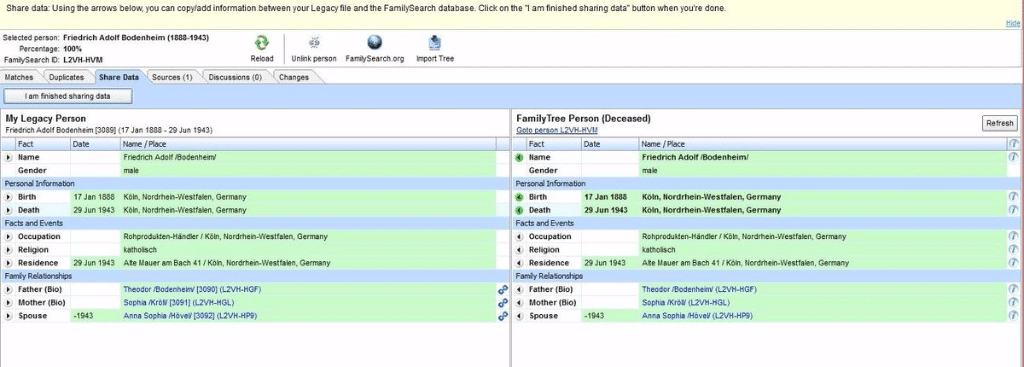Click the Refresh button
This screenshot has height=367, width=1024.
point(999,123)
